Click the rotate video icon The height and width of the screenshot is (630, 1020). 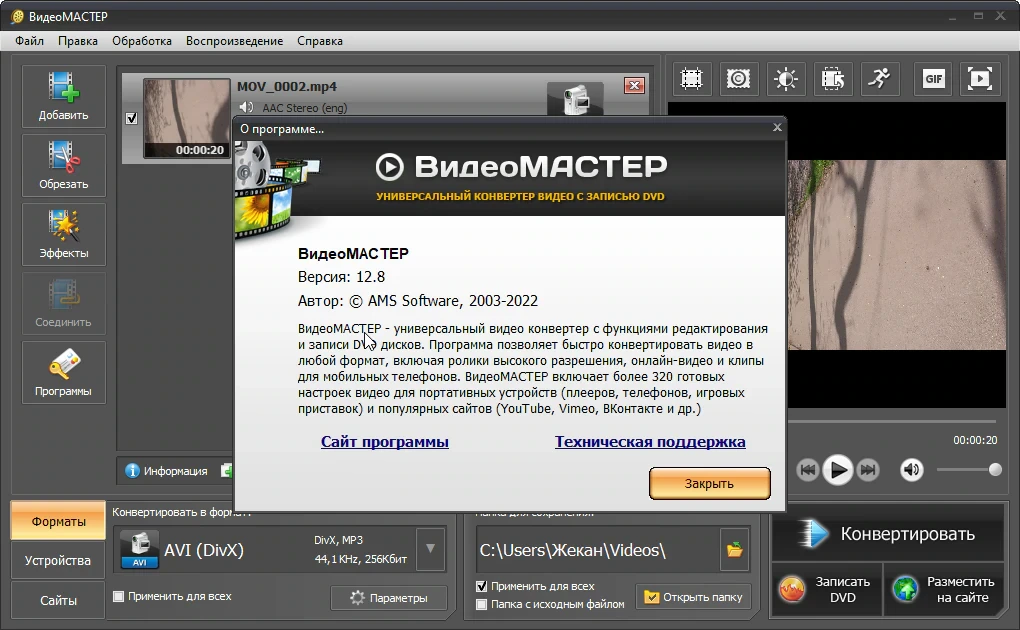pos(832,79)
